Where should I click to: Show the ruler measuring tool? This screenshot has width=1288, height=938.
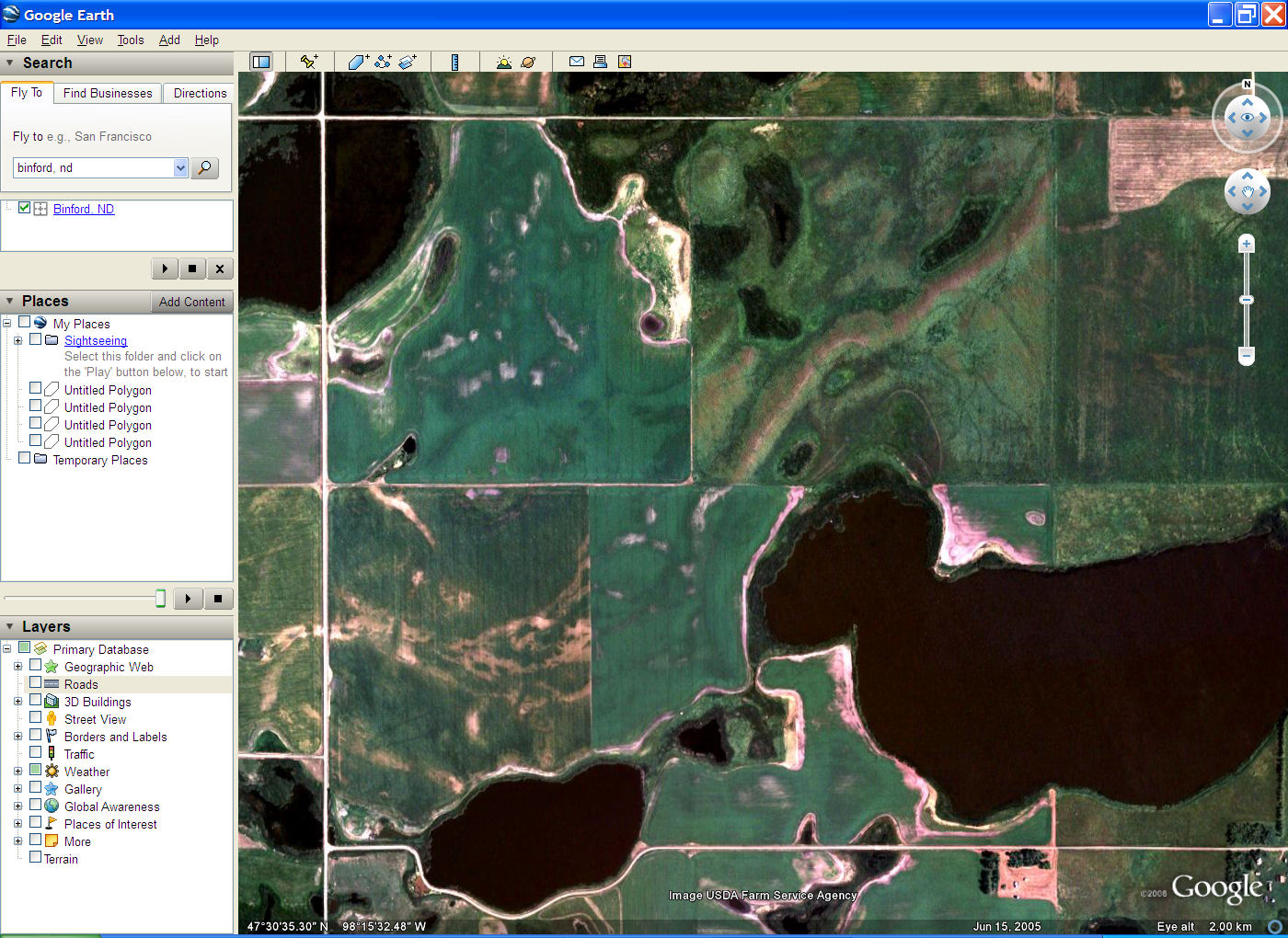pos(454,62)
